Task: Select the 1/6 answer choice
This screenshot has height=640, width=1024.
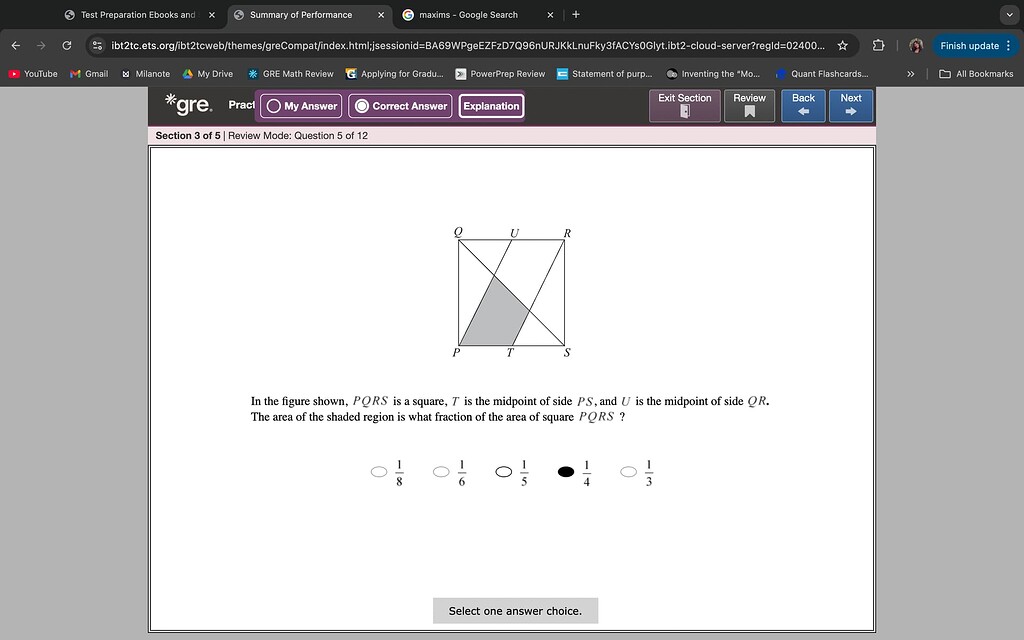Action: (x=440, y=471)
